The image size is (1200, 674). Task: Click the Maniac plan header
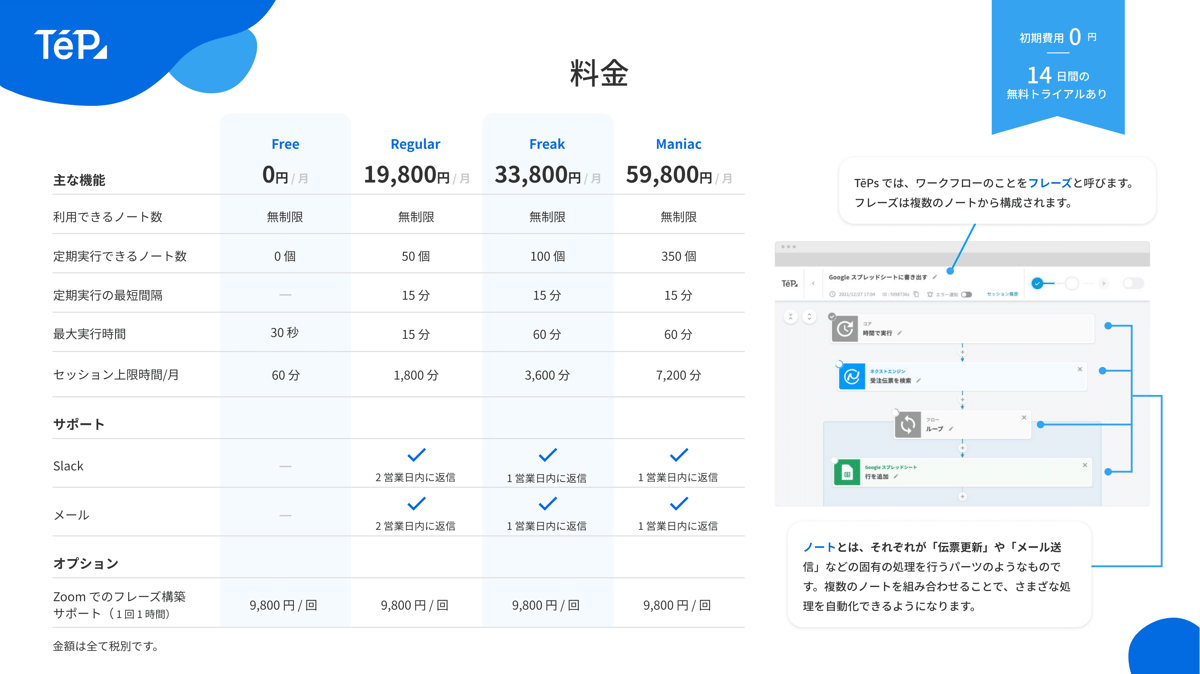coord(678,144)
